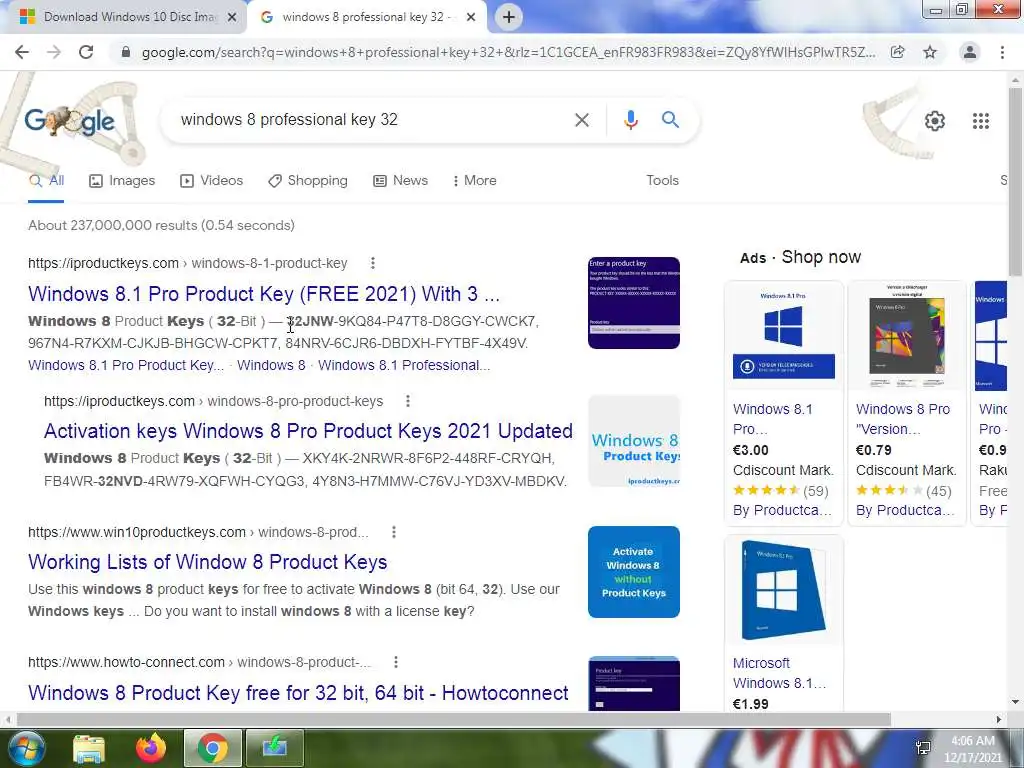Open Working Lists of Window 8 Product Keys
The image size is (1024, 768).
[208, 562]
